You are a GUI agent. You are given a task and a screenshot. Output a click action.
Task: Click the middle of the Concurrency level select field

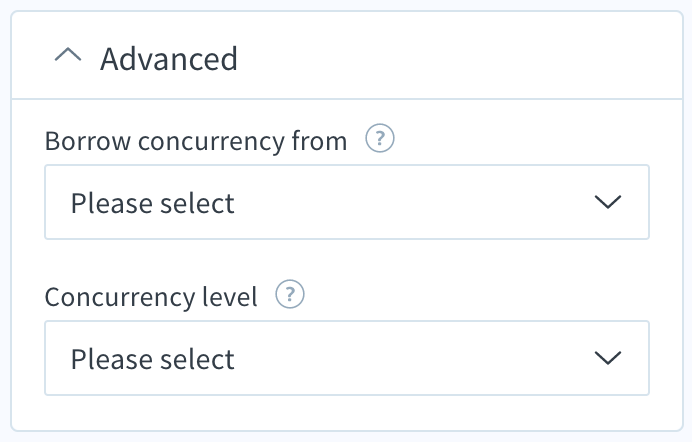[x=347, y=358]
